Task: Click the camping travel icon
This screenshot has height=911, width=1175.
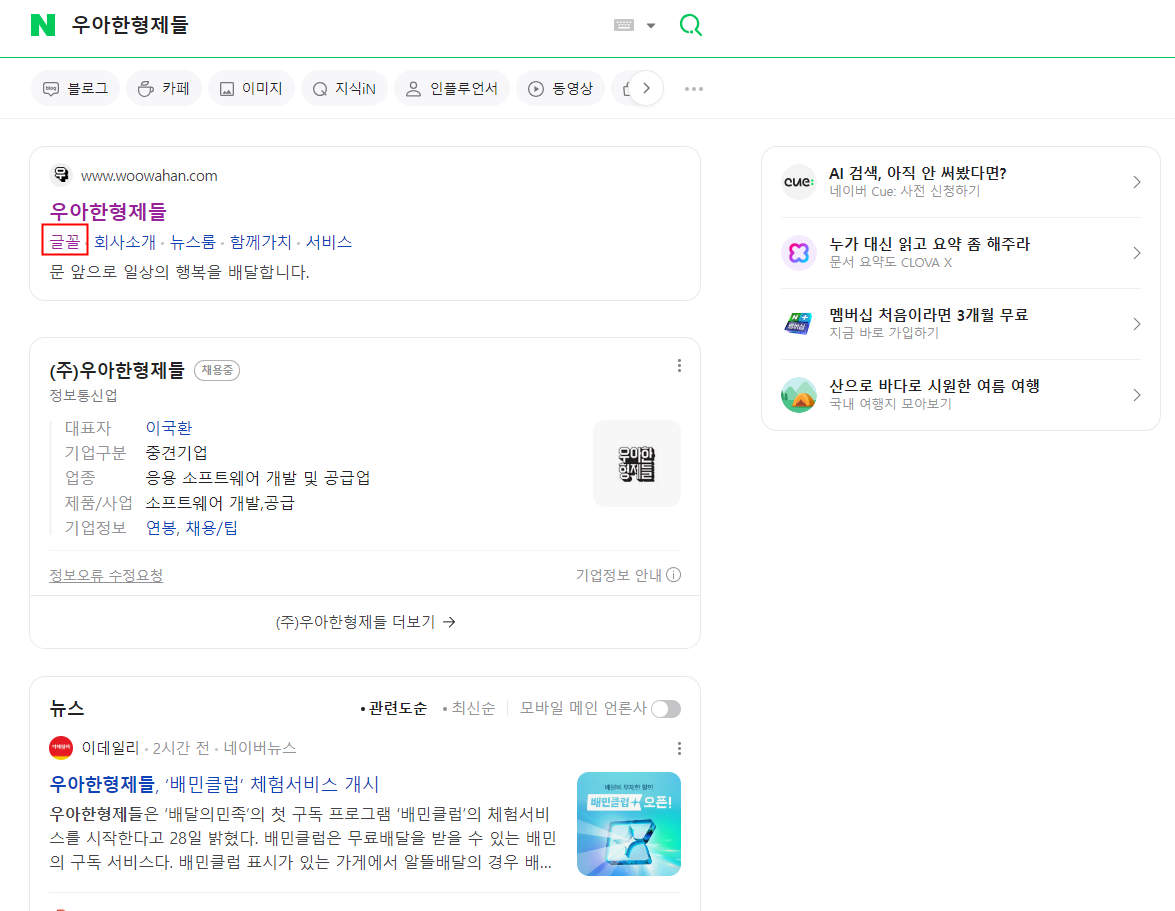Action: pyautogui.click(x=799, y=395)
